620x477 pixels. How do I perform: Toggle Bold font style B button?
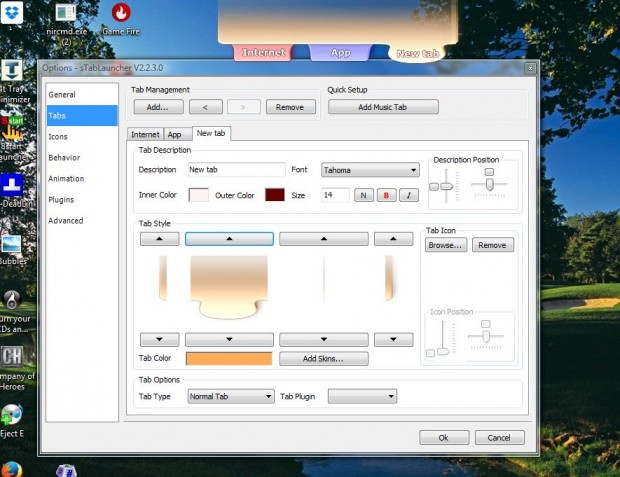(386, 195)
